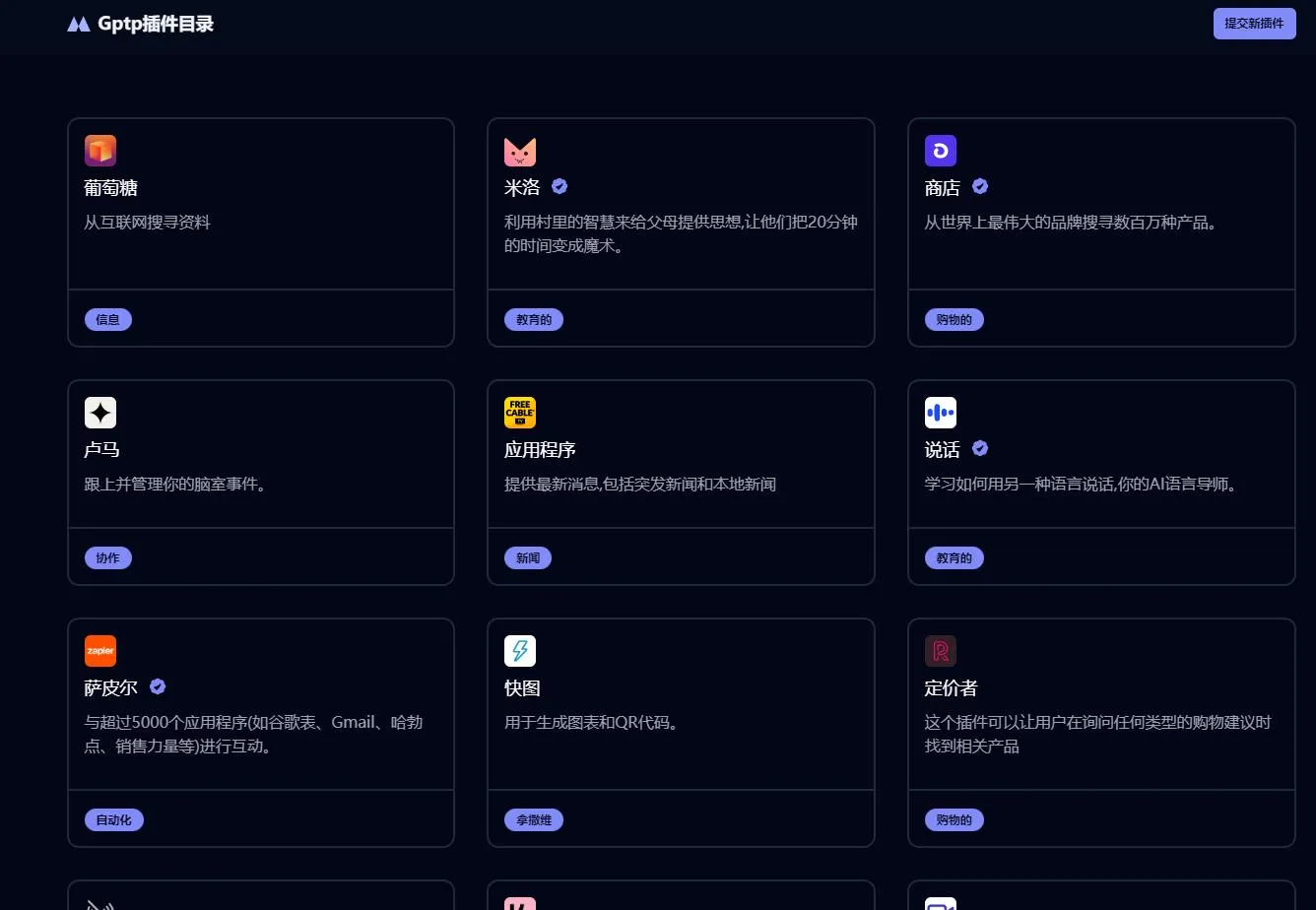Open the 卢马 plugin title

(102, 449)
